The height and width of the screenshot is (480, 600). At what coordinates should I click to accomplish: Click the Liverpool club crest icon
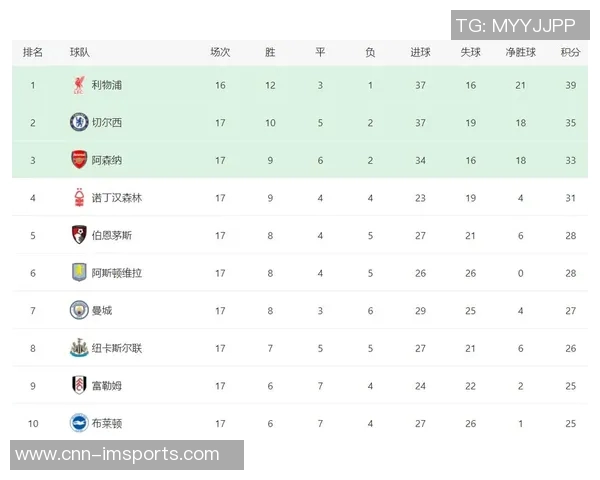pyautogui.click(x=79, y=85)
